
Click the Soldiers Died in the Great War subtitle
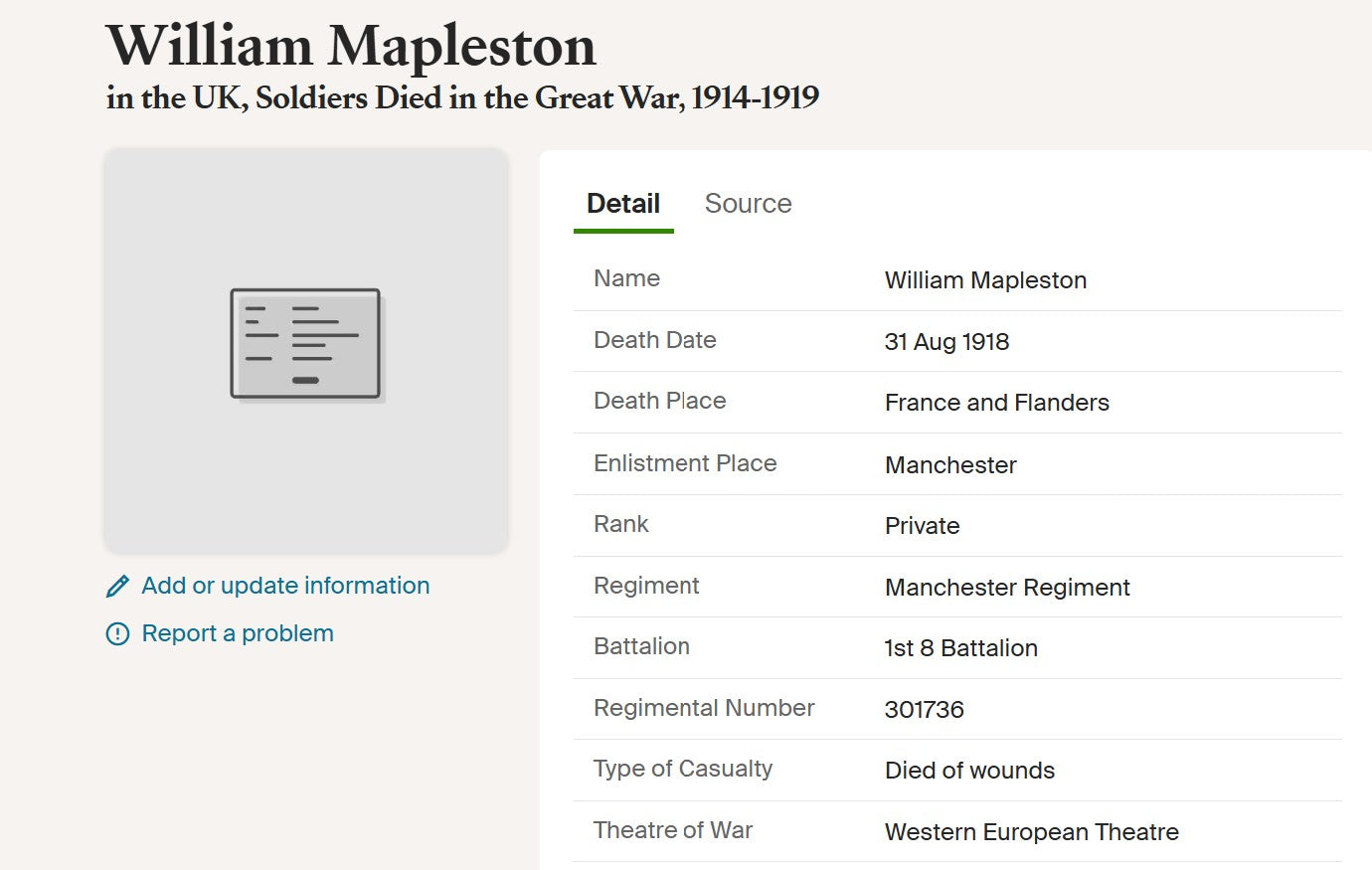tap(462, 97)
